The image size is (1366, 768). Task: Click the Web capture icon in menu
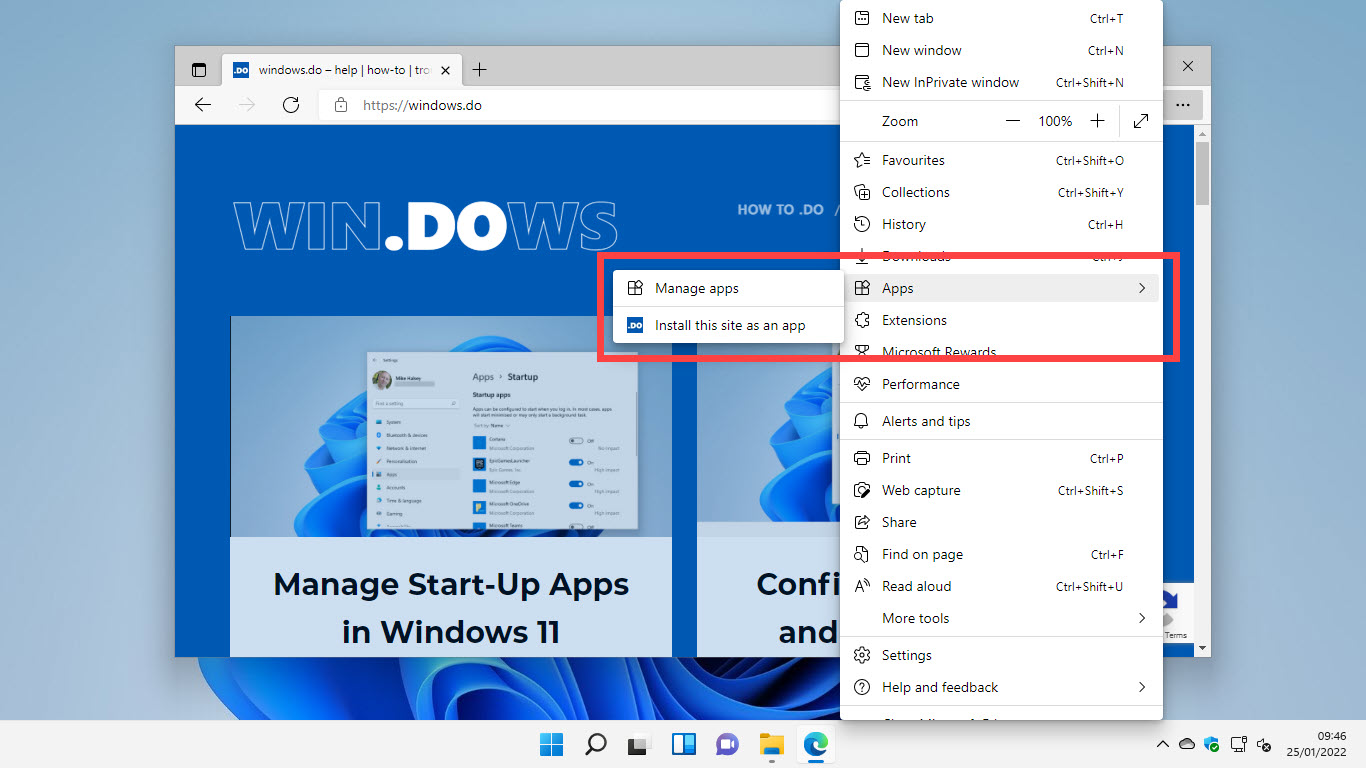coord(862,490)
